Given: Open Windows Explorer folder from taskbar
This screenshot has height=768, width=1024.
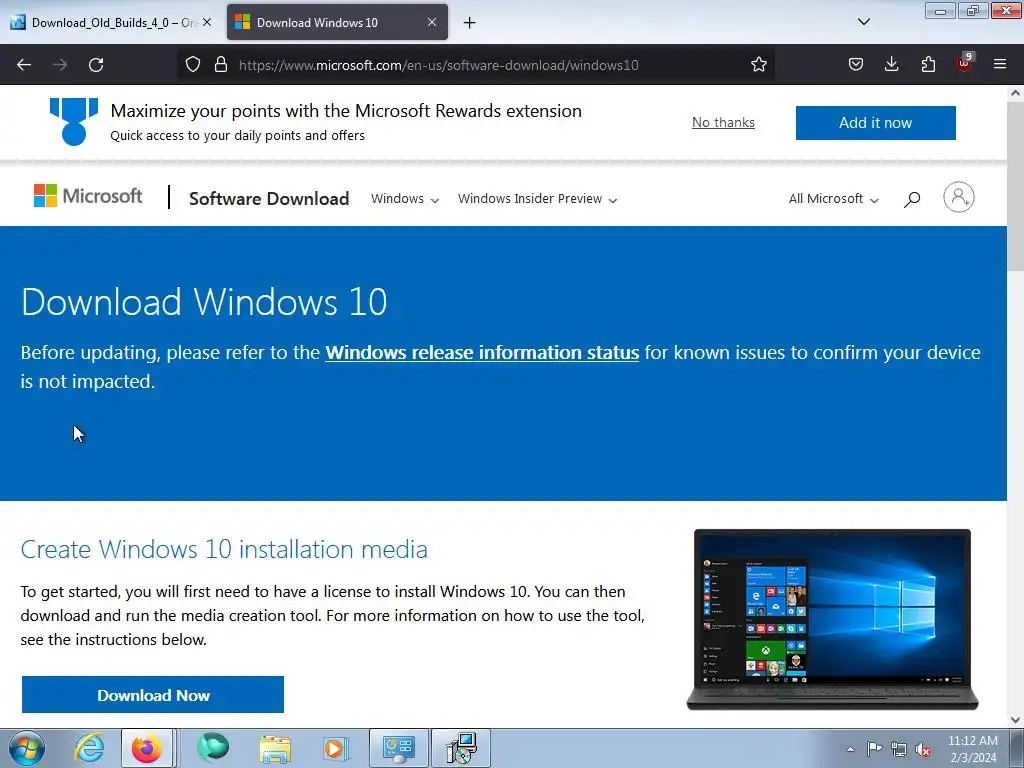Looking at the screenshot, I should tap(275, 748).
